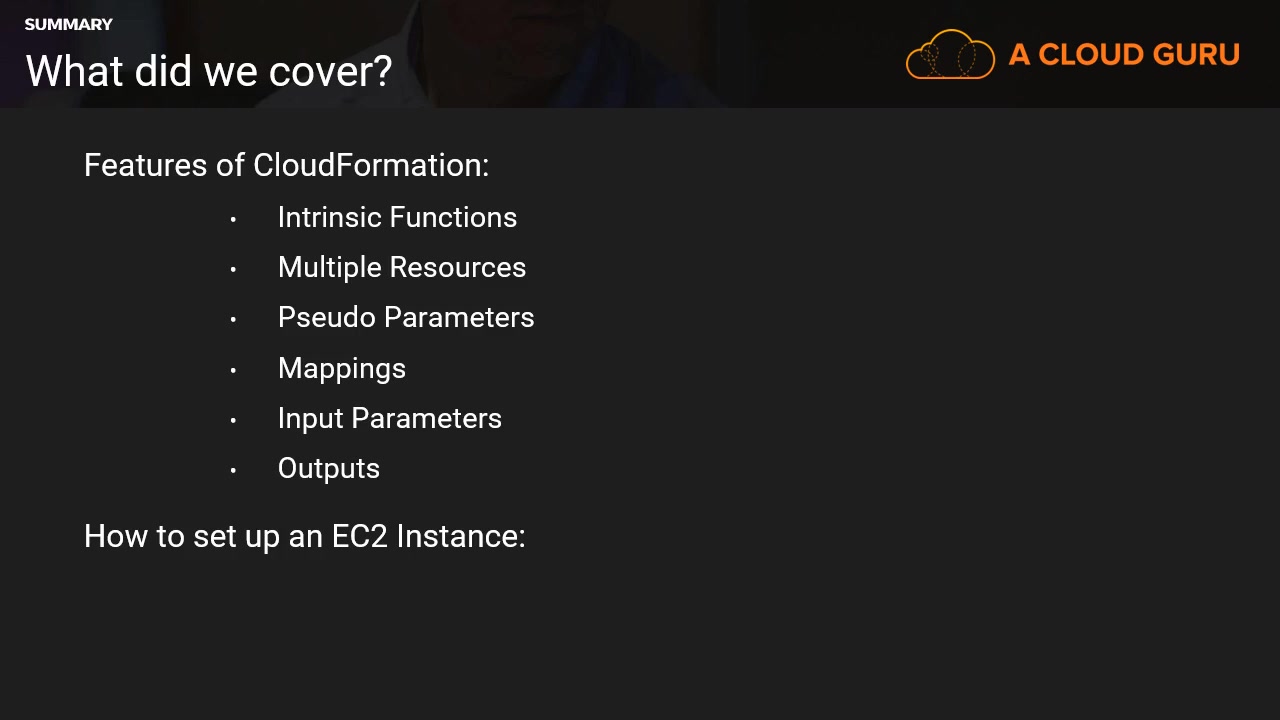Screen dimensions: 1280x720
Task: Click the bullet dot beside Multiple Resources
Action: tap(233, 269)
